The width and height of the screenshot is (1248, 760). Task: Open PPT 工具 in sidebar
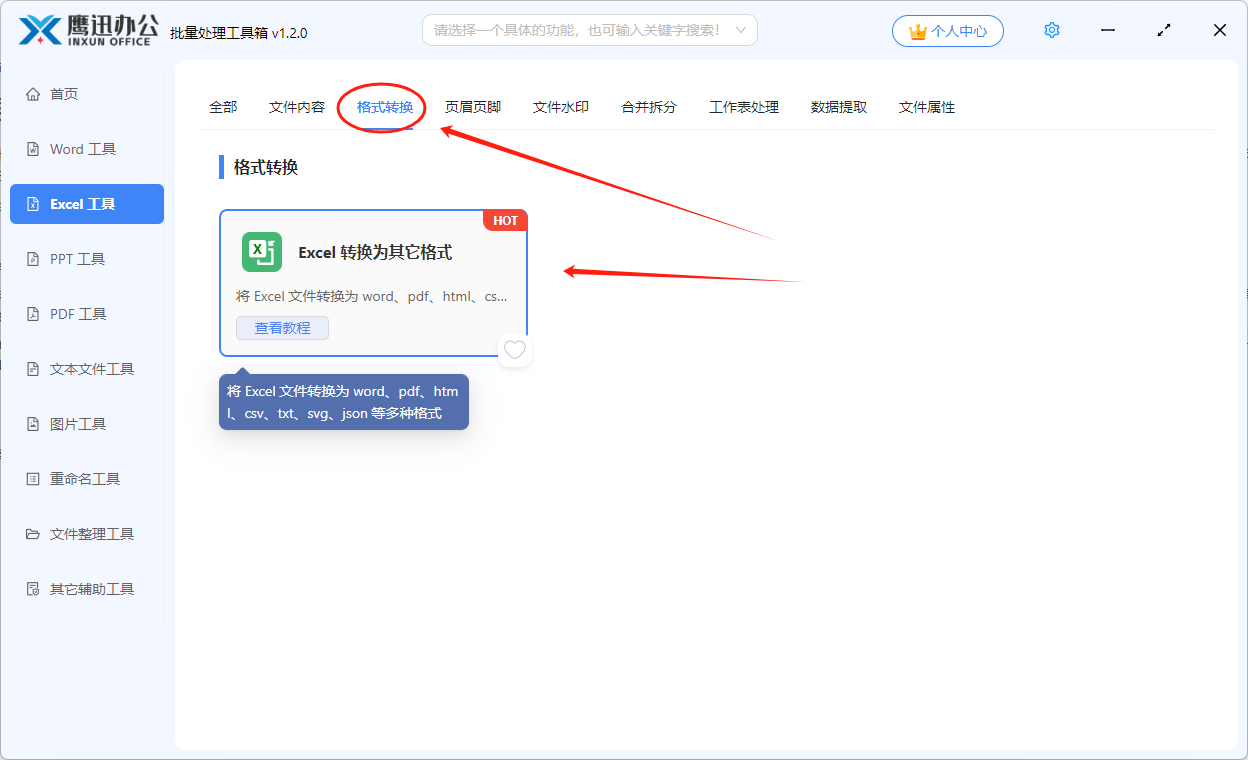pyautogui.click(x=87, y=259)
